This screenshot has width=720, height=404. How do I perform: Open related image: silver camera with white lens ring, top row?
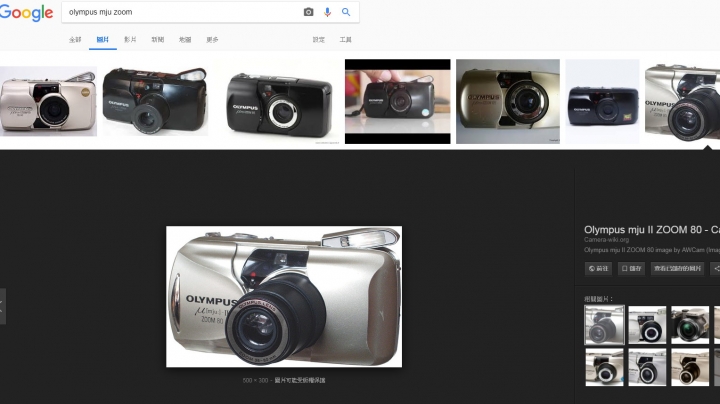(647, 325)
